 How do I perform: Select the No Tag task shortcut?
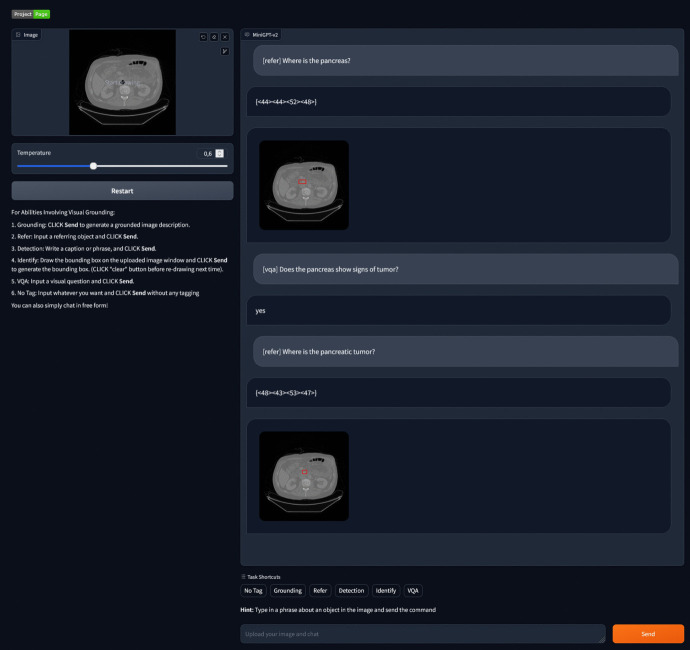point(253,591)
